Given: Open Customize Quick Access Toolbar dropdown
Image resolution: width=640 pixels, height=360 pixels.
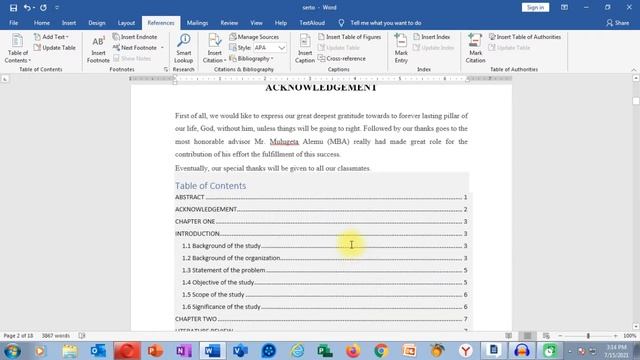Looking at the screenshot, I should point(57,8).
